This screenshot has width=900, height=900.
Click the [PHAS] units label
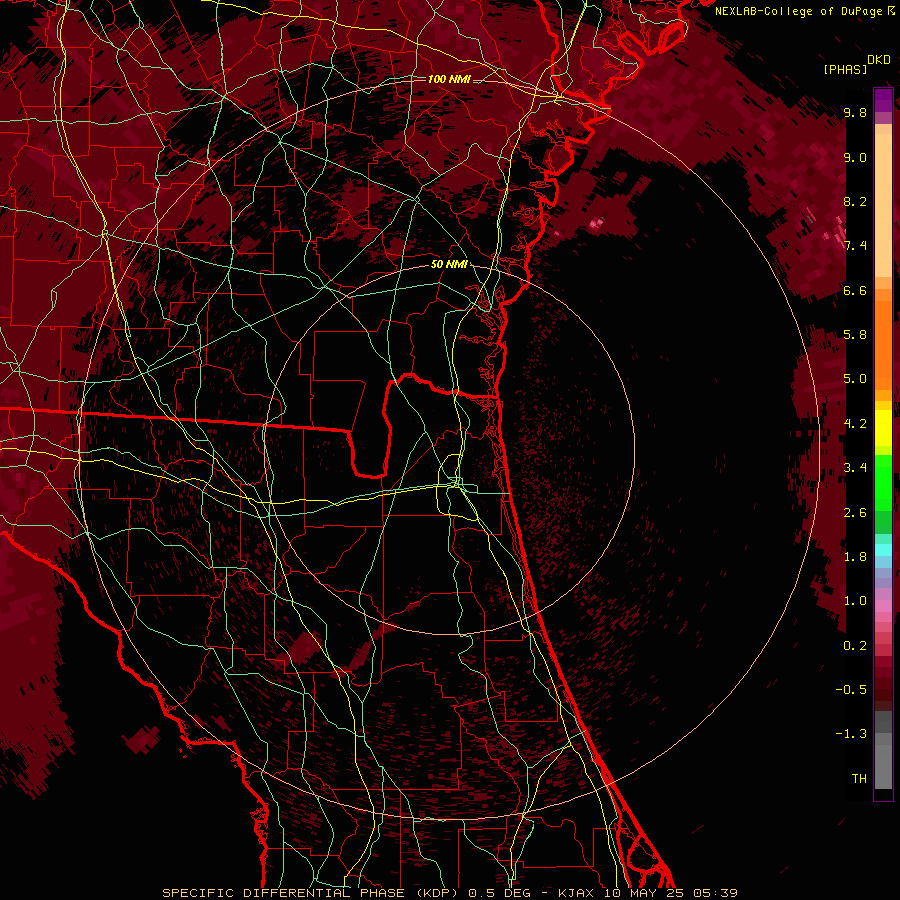tap(845, 69)
